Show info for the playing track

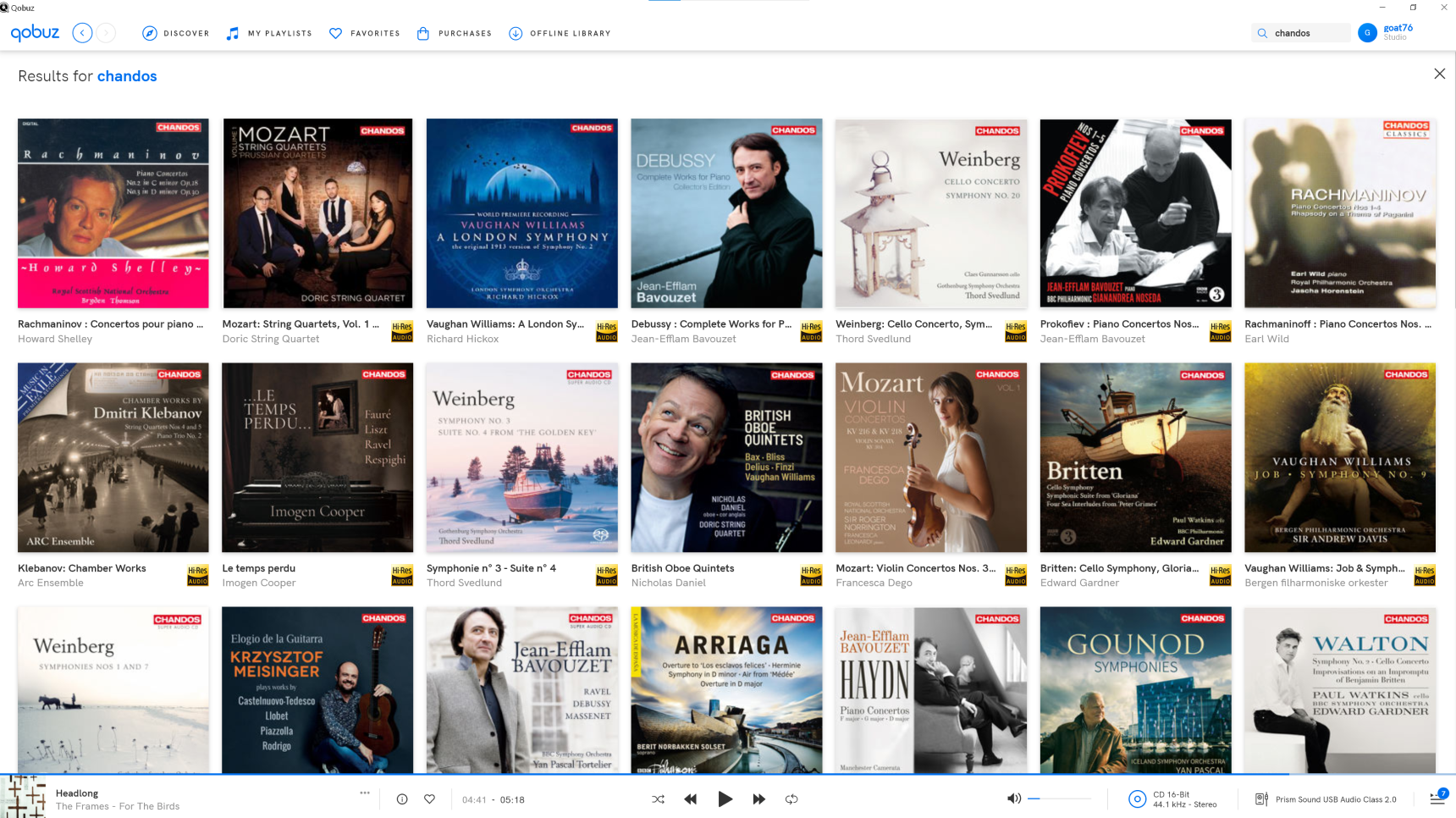[x=401, y=799]
